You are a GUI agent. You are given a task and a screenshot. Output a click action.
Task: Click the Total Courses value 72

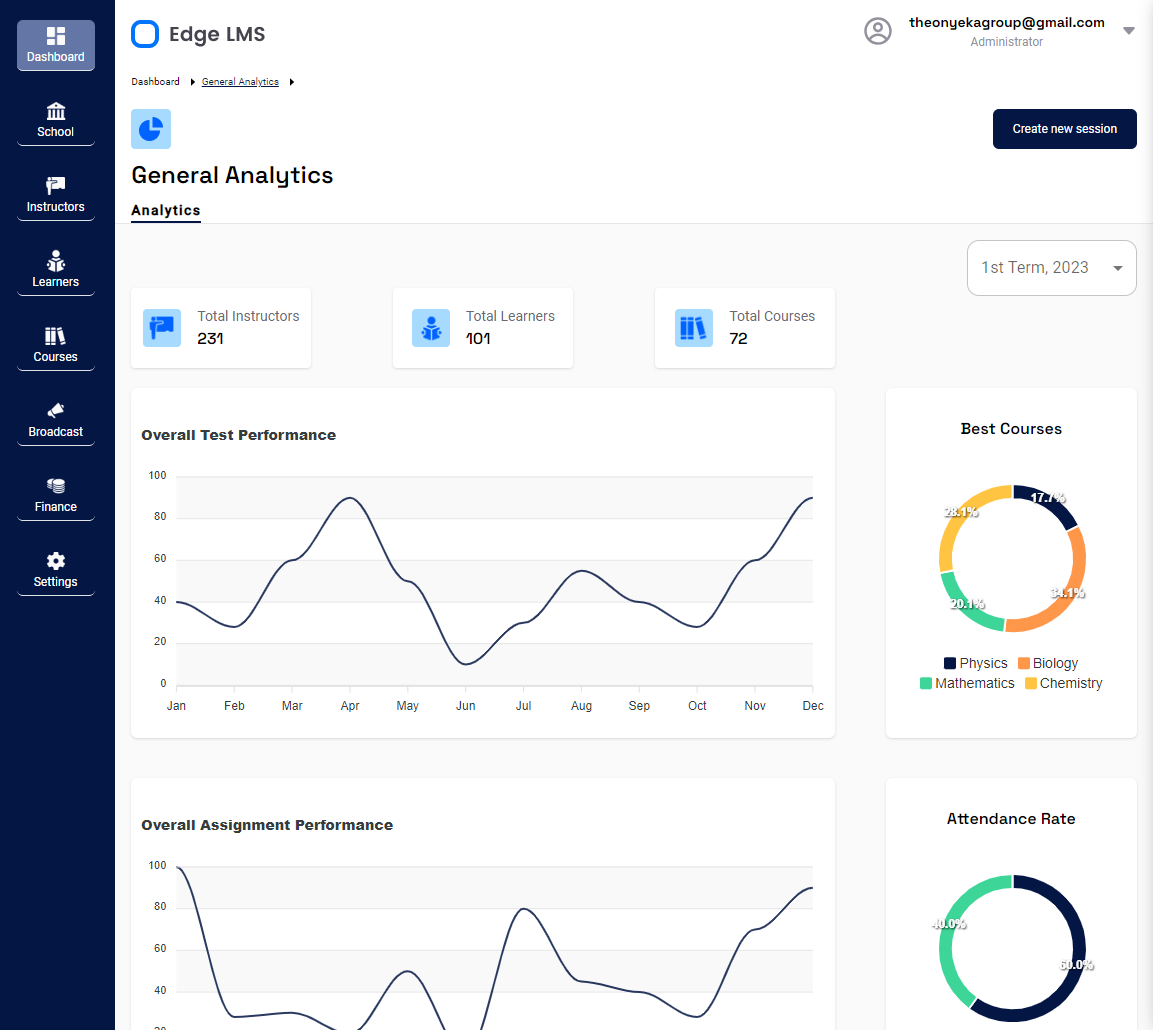point(738,339)
